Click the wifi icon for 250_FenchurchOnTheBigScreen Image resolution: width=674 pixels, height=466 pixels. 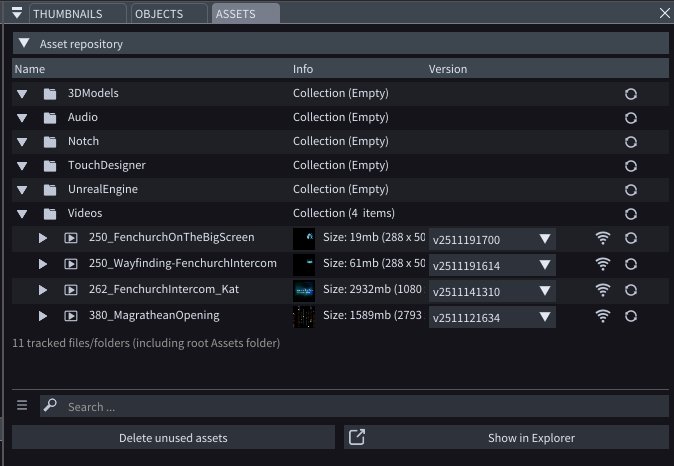[x=602, y=238]
